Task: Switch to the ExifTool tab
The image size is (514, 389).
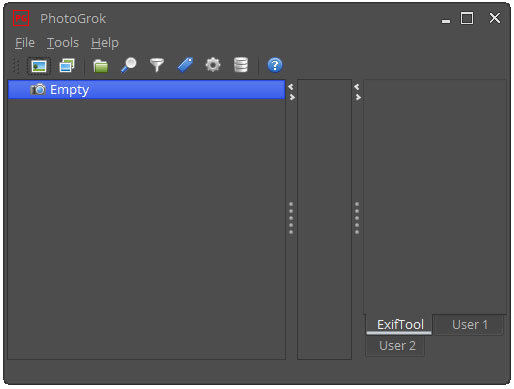Action: point(399,324)
